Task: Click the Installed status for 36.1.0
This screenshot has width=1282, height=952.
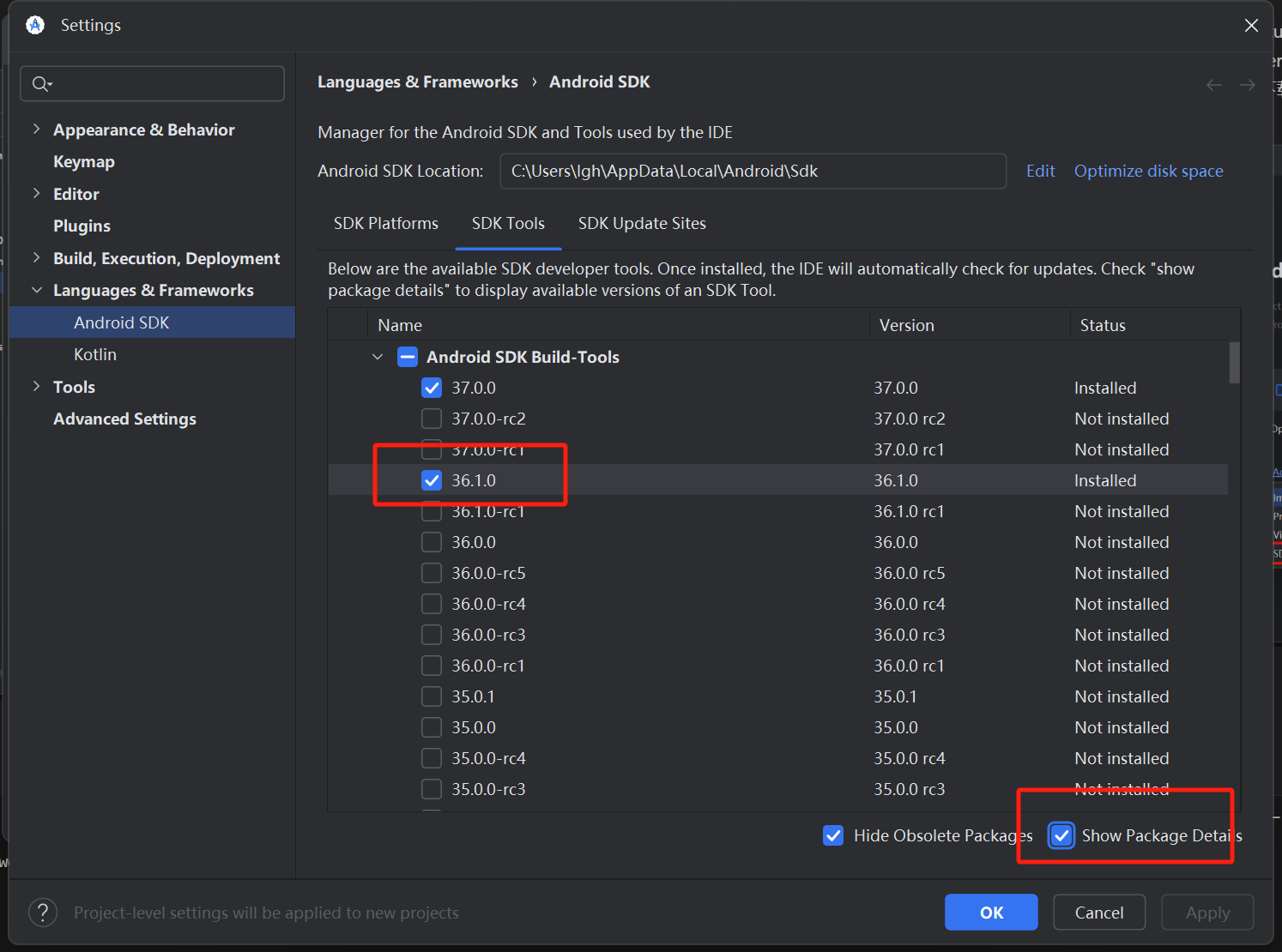Action: click(x=1105, y=480)
